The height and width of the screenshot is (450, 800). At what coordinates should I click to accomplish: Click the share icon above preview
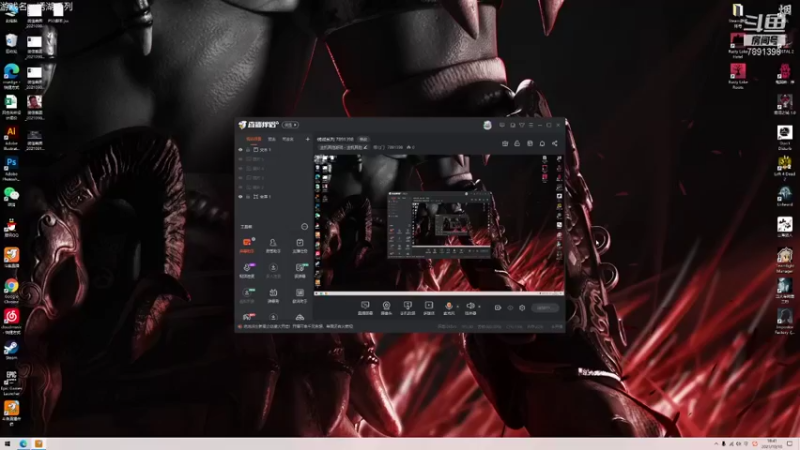pyautogui.click(x=555, y=143)
